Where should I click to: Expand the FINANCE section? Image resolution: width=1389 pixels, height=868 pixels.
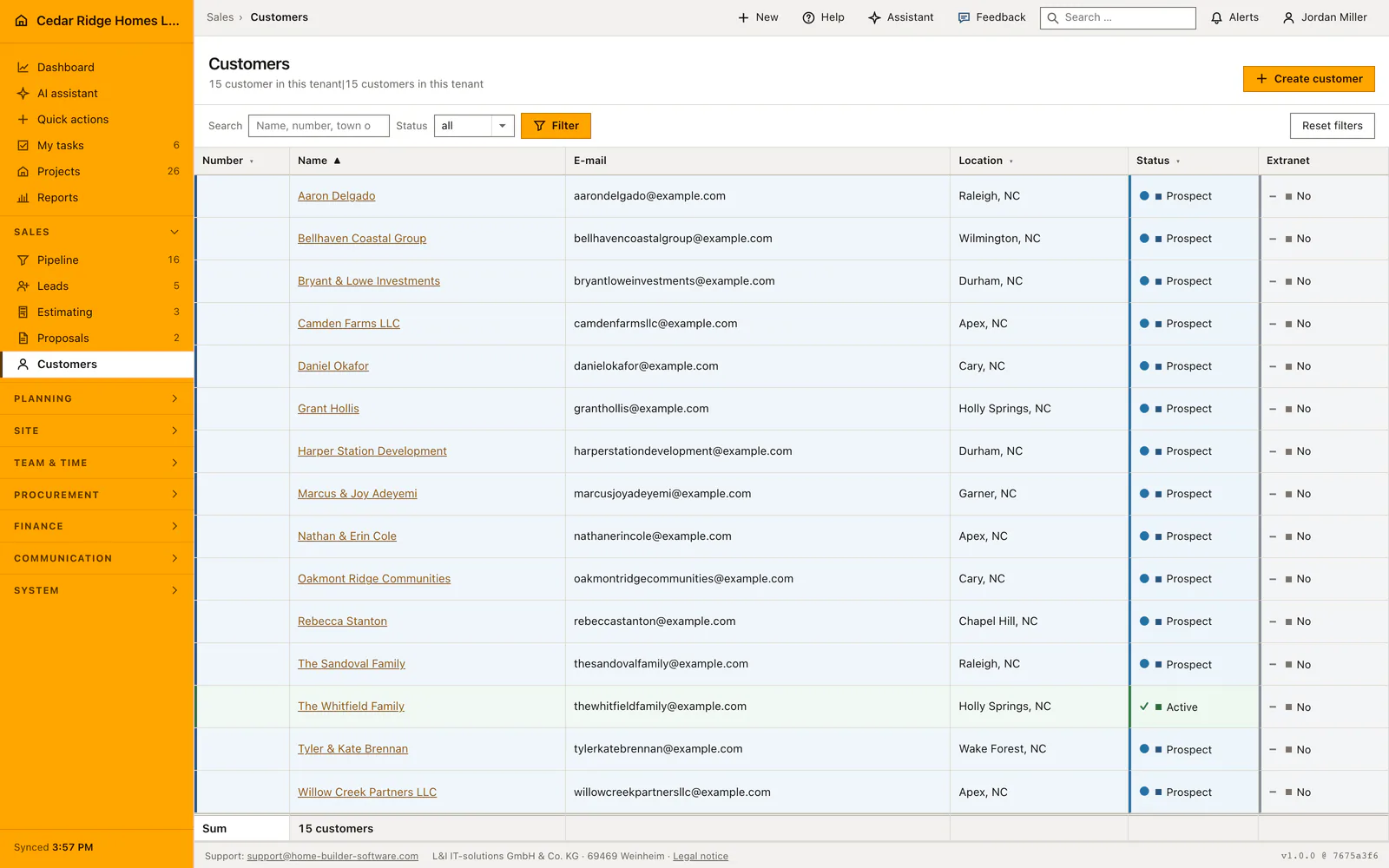(96, 526)
